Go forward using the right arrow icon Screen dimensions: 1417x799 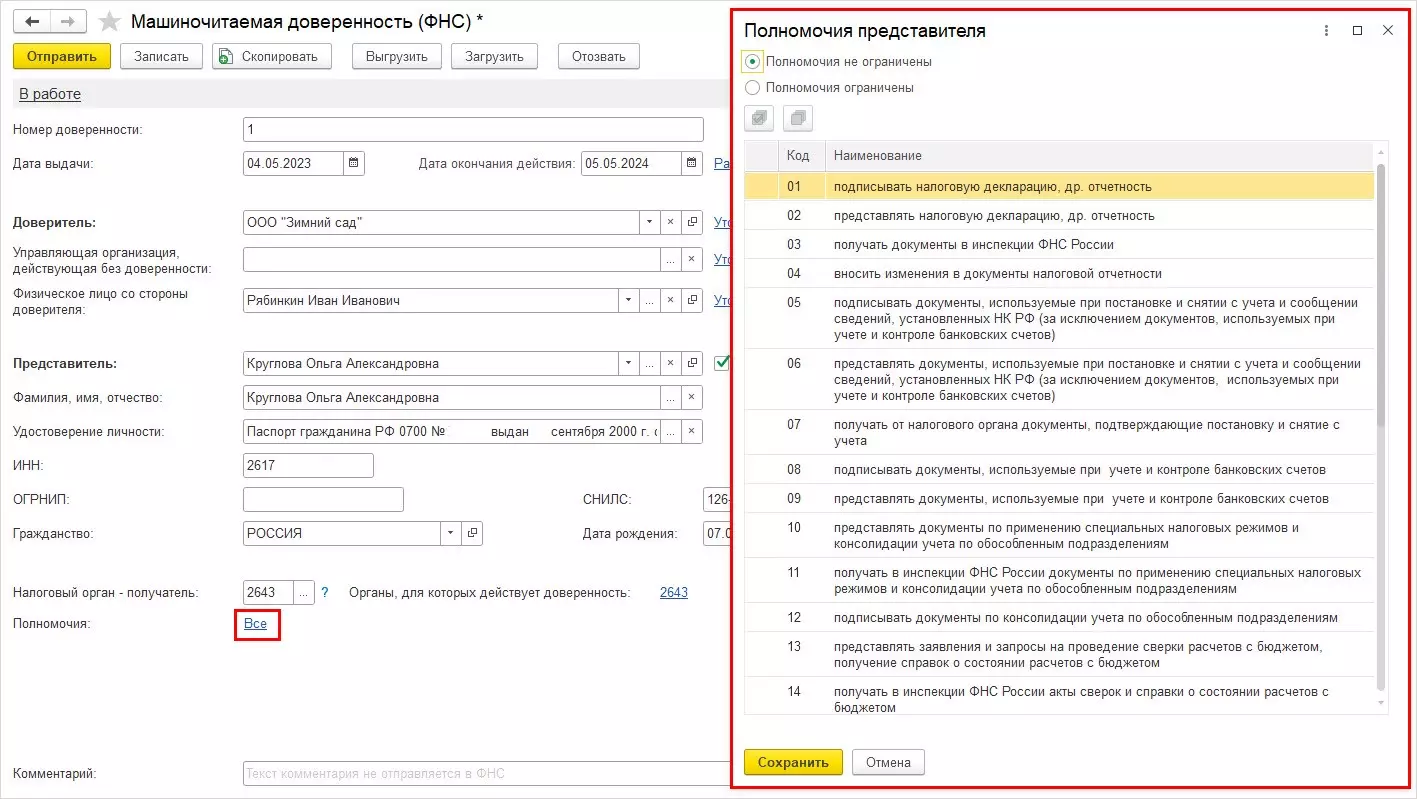68,22
